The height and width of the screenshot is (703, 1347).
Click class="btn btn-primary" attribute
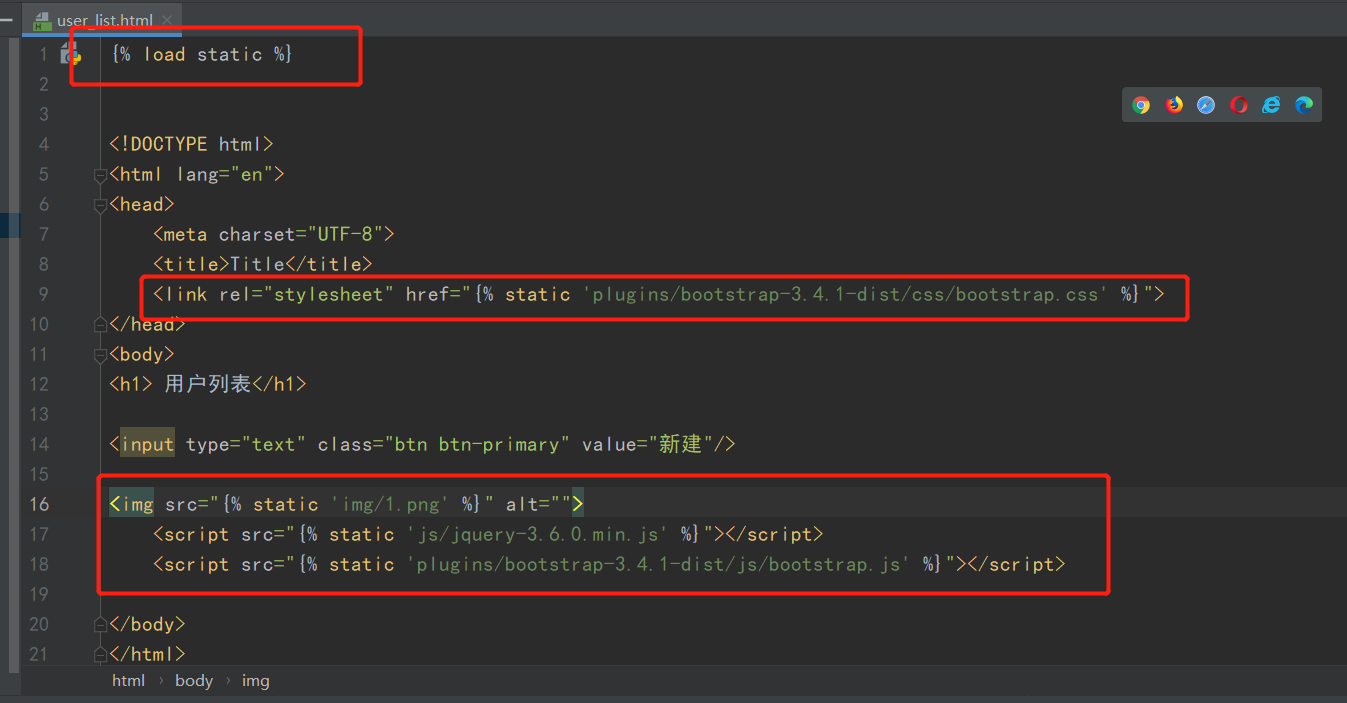tap(443, 444)
